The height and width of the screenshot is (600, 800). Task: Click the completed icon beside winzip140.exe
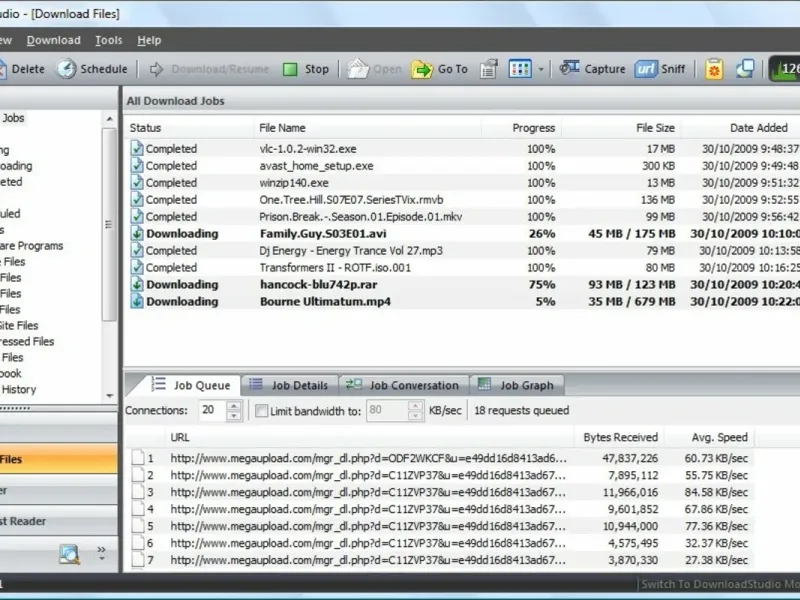point(137,183)
